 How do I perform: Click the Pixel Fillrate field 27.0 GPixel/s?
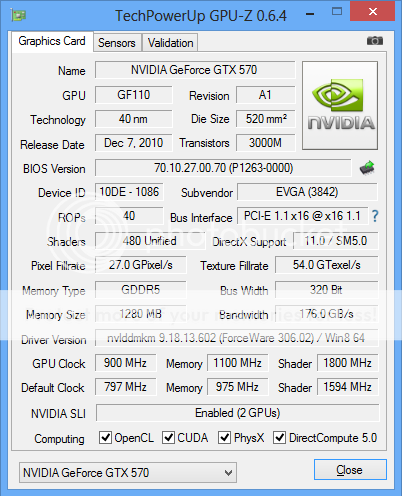coord(141,265)
